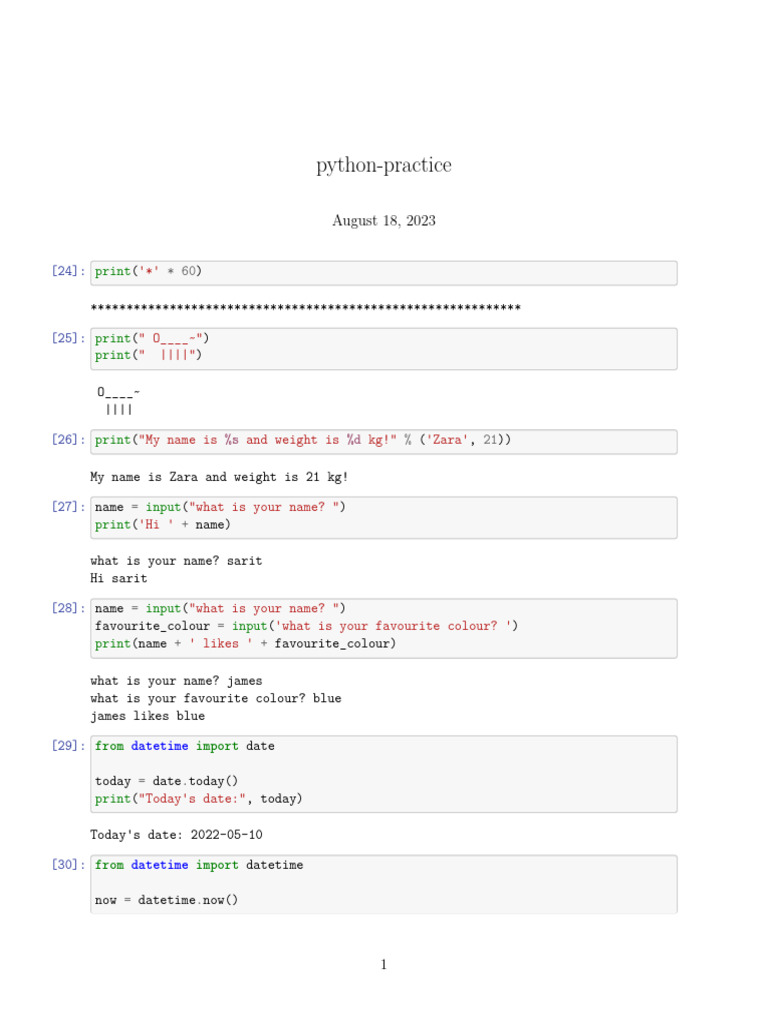Select the [28] cell number label
Screen dimensions: 768x1024
68,609
